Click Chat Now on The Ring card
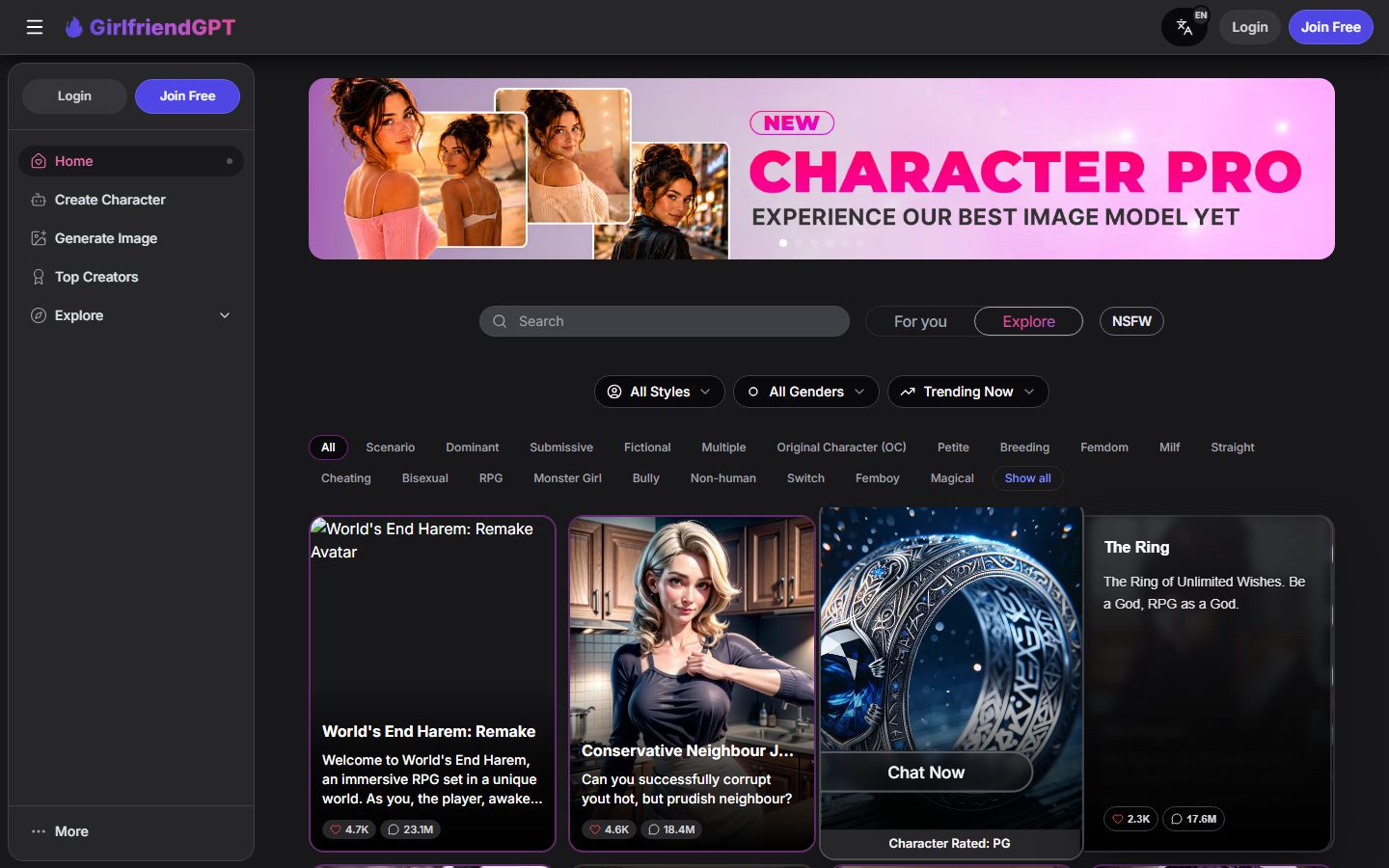1389x868 pixels. click(926, 773)
